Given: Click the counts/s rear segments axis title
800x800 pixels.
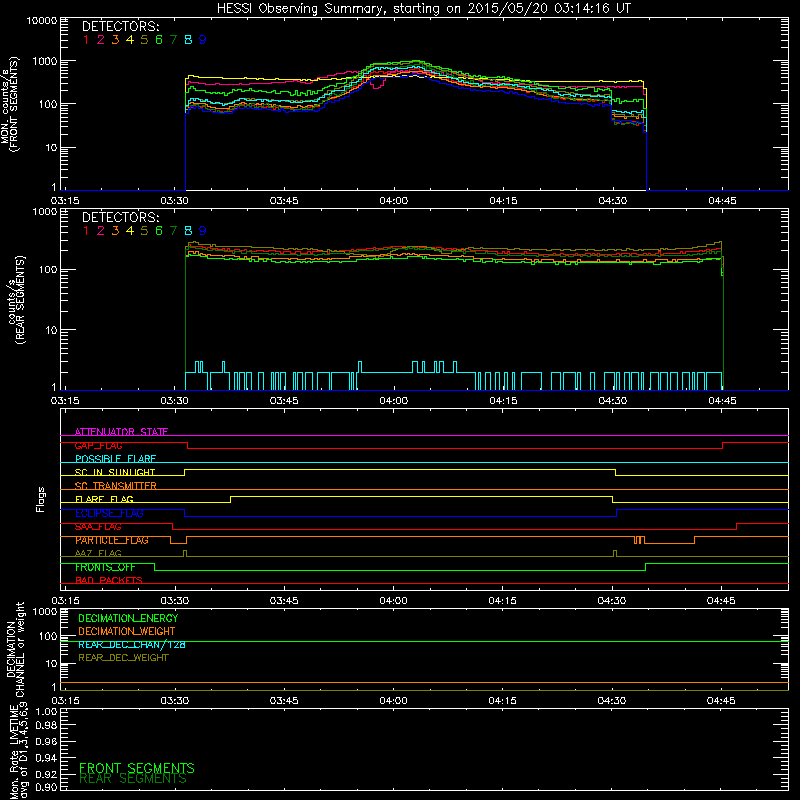Looking at the screenshot, I should point(16,299).
